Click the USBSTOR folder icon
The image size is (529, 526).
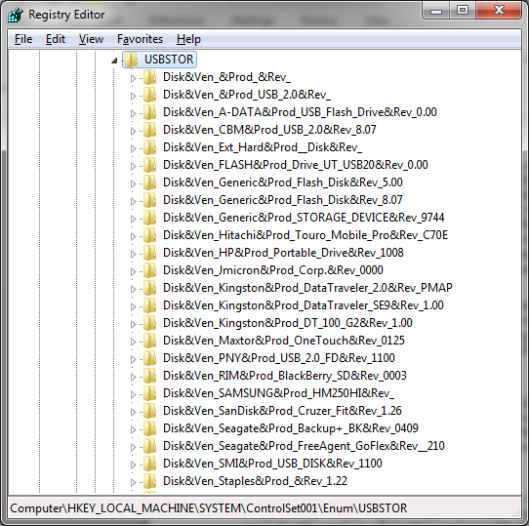131,59
